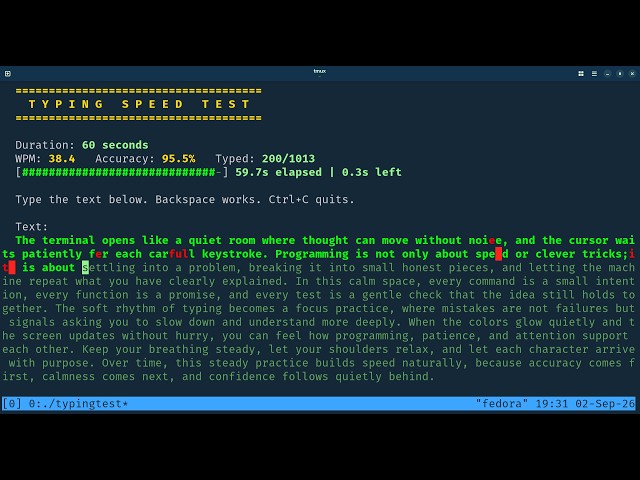Click the TYPING SPEED TEST heading

139,104
